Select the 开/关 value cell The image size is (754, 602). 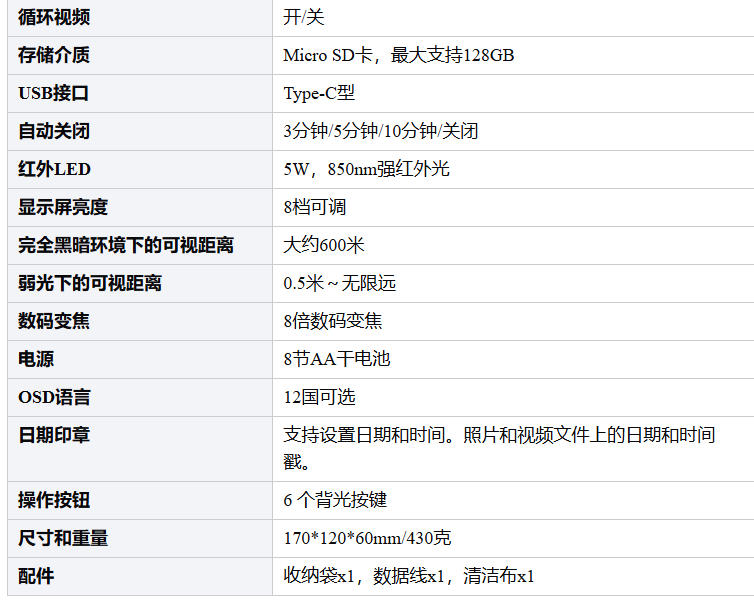pyautogui.click(x=304, y=17)
